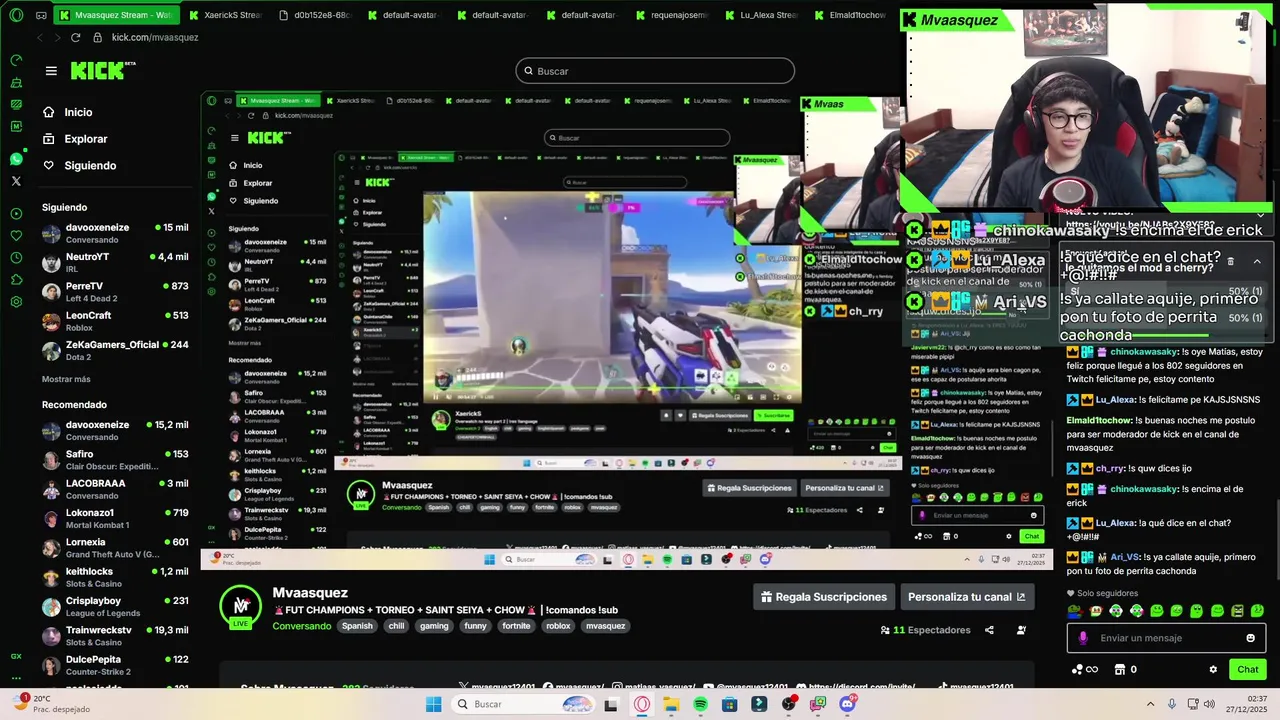The width and height of the screenshot is (1280, 720).
Task: Click the Enviar un mensaje field
Action: point(1167,638)
